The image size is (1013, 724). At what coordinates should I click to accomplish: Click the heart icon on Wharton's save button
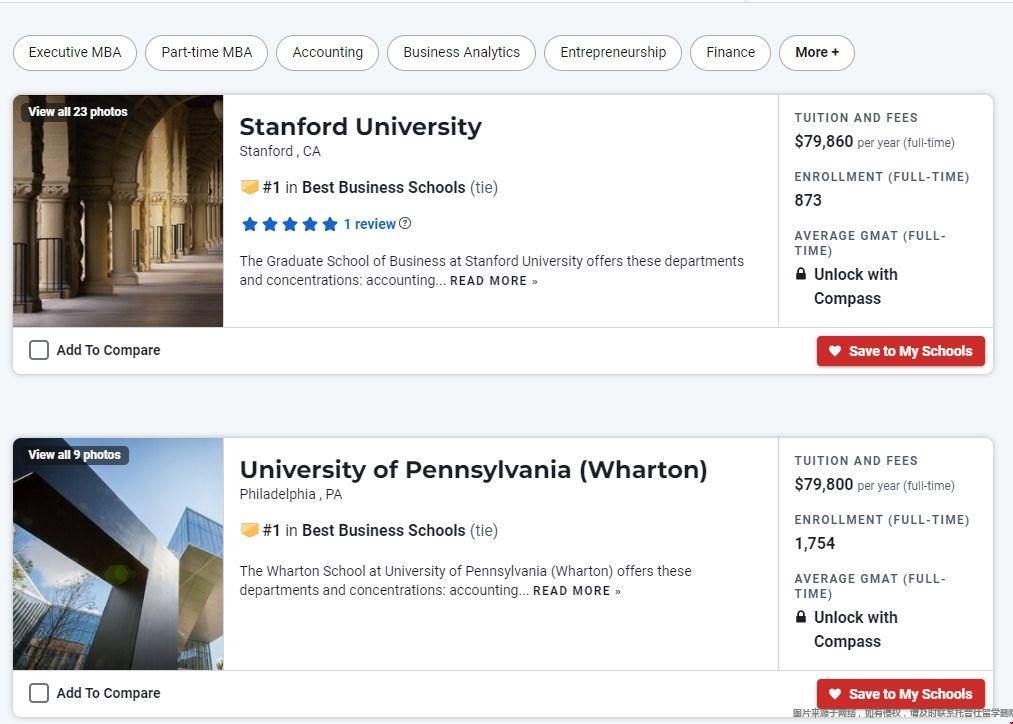(x=835, y=694)
